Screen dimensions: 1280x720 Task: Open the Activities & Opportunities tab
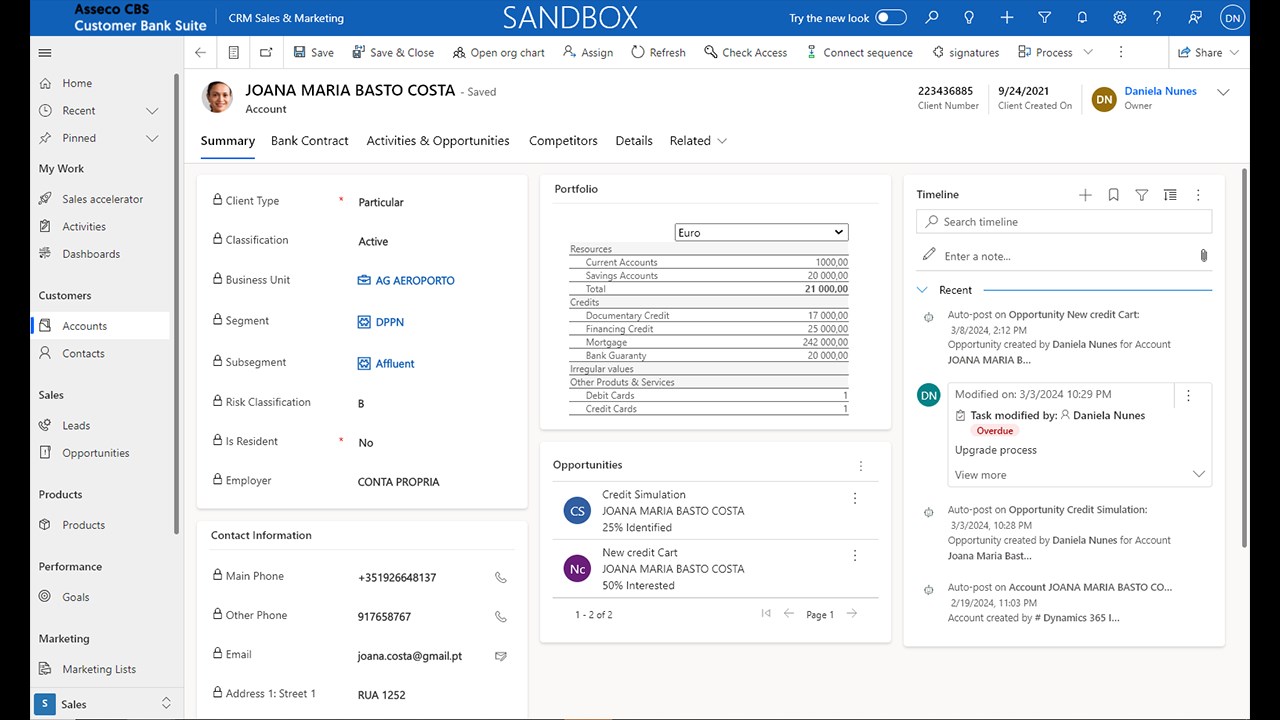click(x=438, y=141)
